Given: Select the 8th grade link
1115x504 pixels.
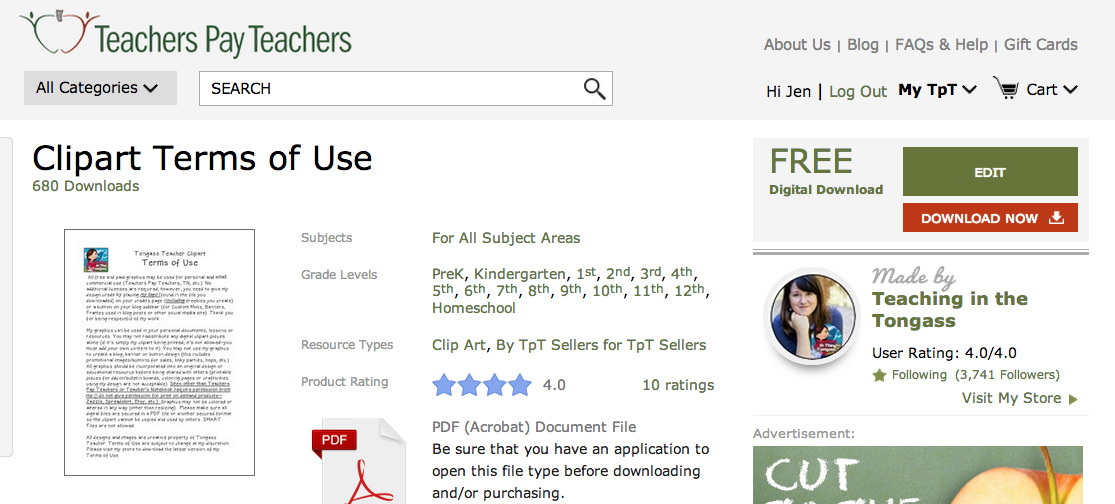Looking at the screenshot, I should click(x=539, y=290).
